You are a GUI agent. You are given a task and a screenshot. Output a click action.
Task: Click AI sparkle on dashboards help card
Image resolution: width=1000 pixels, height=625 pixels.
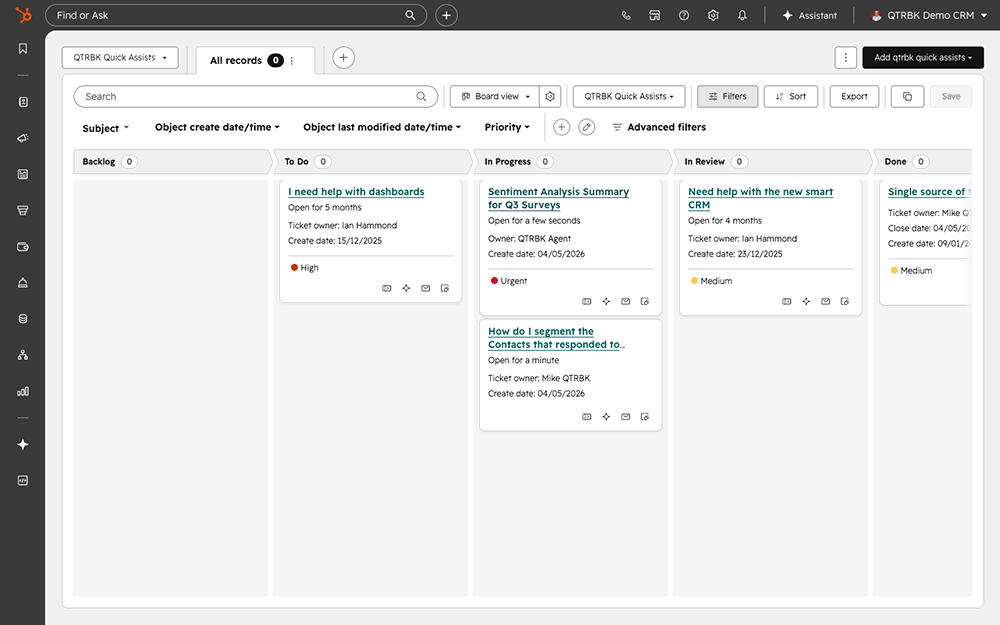click(406, 288)
